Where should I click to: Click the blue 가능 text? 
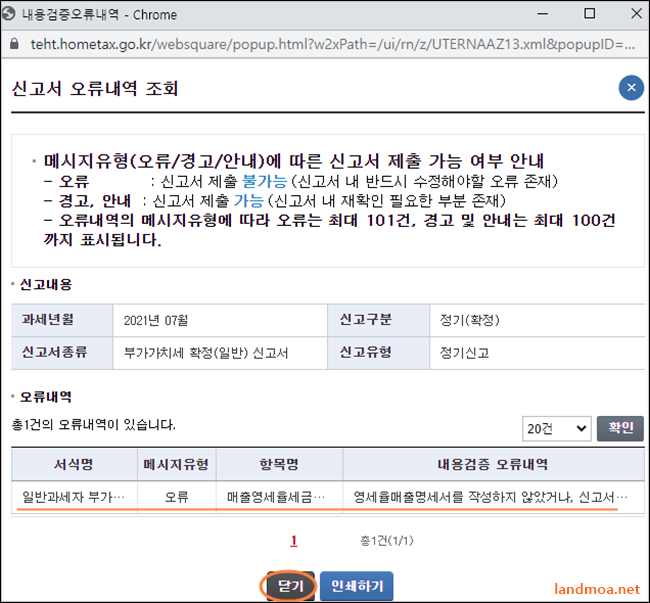tap(249, 201)
